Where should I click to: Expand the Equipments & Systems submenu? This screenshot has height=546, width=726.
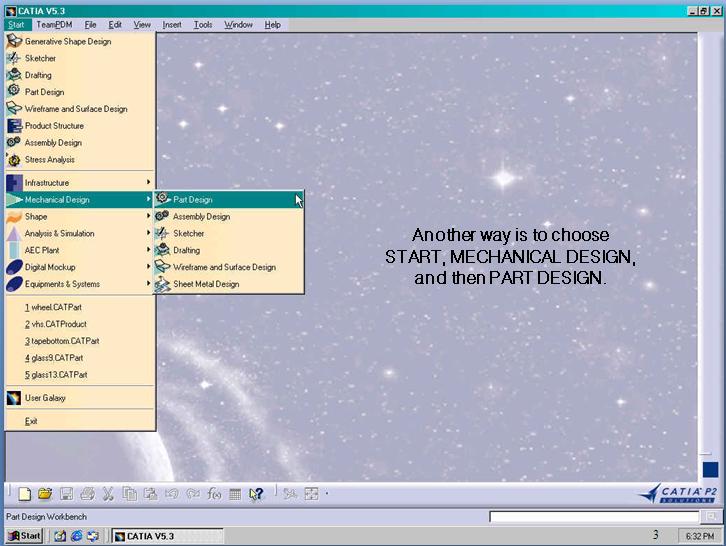(x=62, y=284)
